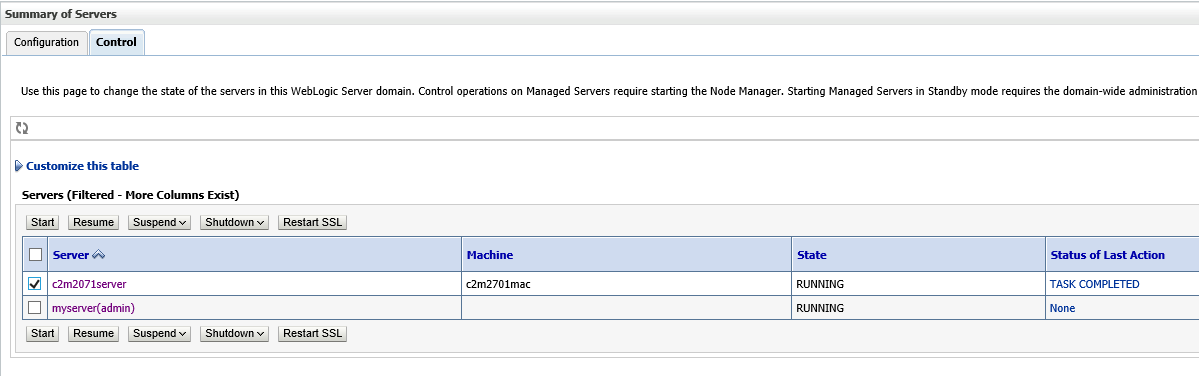Click the top Start button

(43, 222)
